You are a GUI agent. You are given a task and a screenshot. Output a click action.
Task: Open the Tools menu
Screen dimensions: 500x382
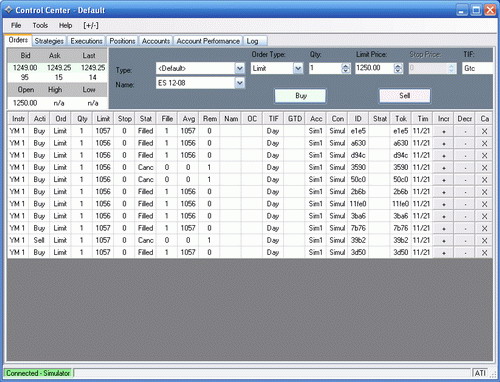click(40, 25)
